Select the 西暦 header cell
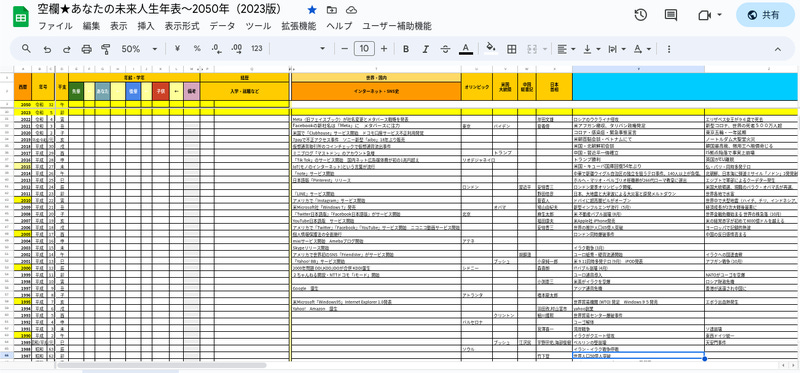800x373 pixels. [22, 87]
